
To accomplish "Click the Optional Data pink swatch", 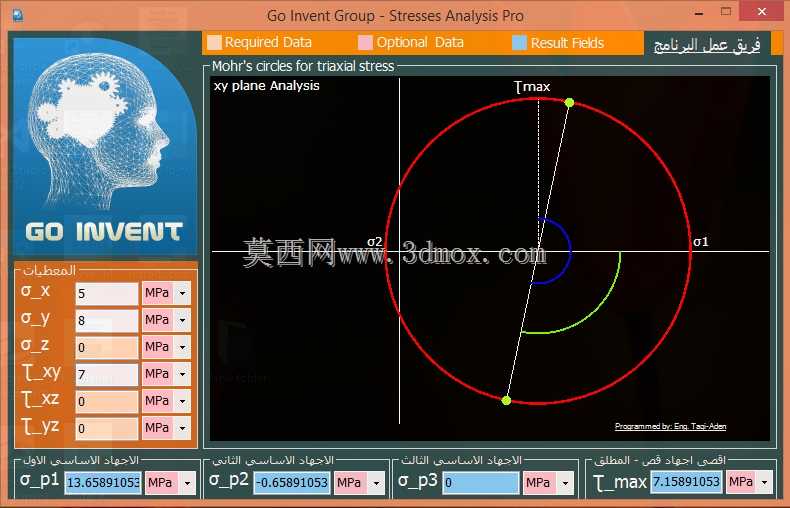I will point(365,43).
